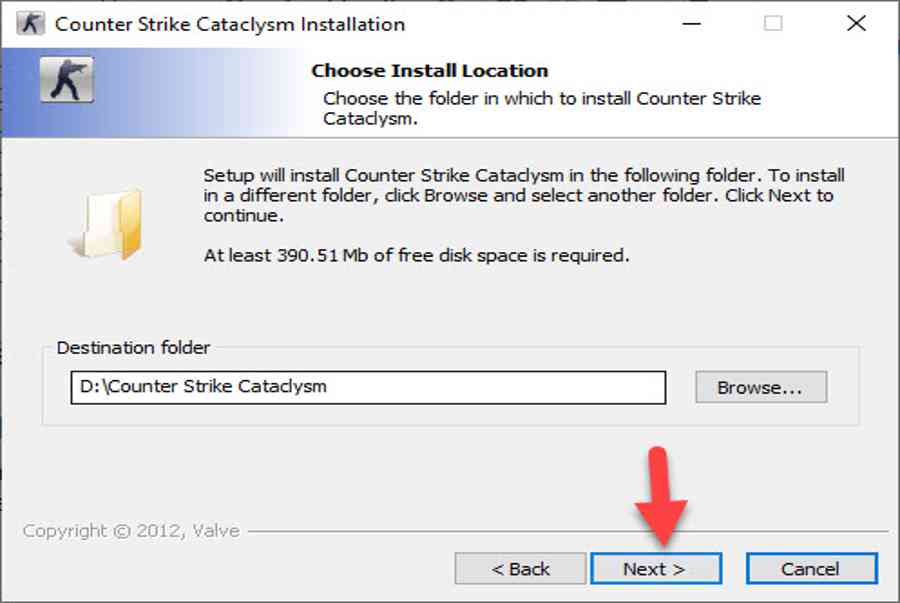Click the disabled maximize window button
Image resolution: width=900 pixels, height=603 pixels.
pos(773,24)
